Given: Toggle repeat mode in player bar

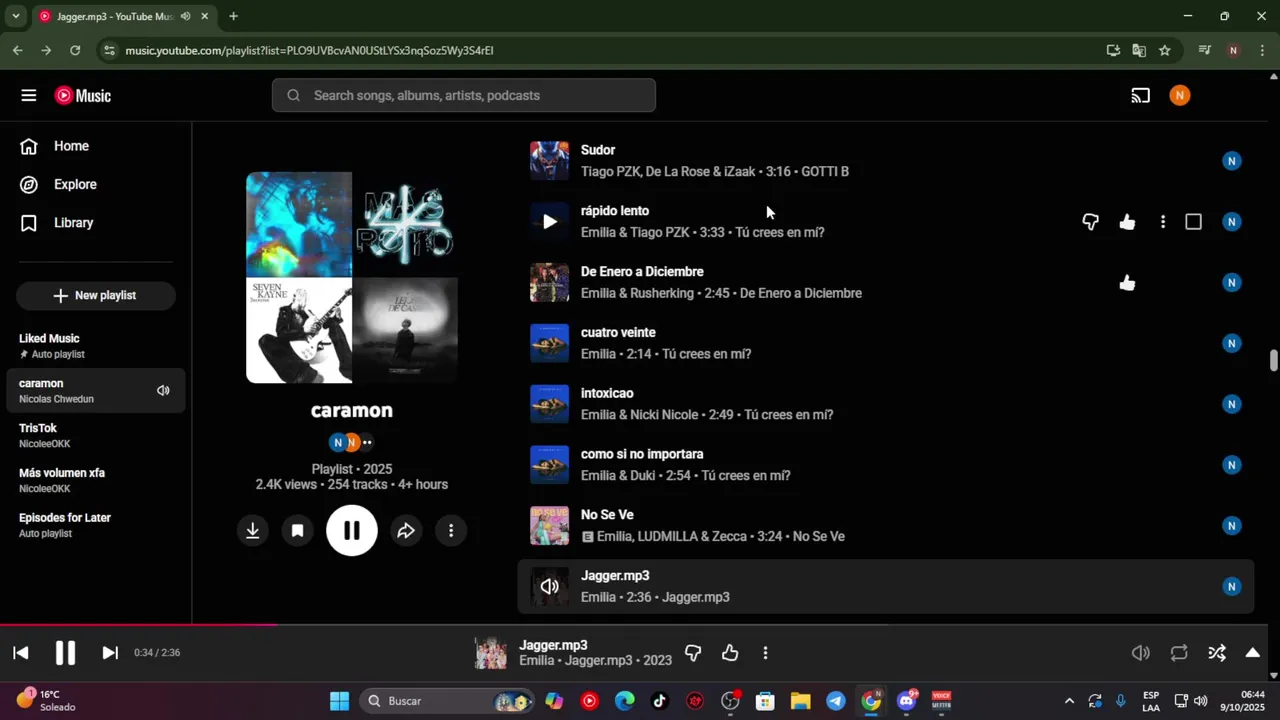Looking at the screenshot, I should [x=1179, y=653].
